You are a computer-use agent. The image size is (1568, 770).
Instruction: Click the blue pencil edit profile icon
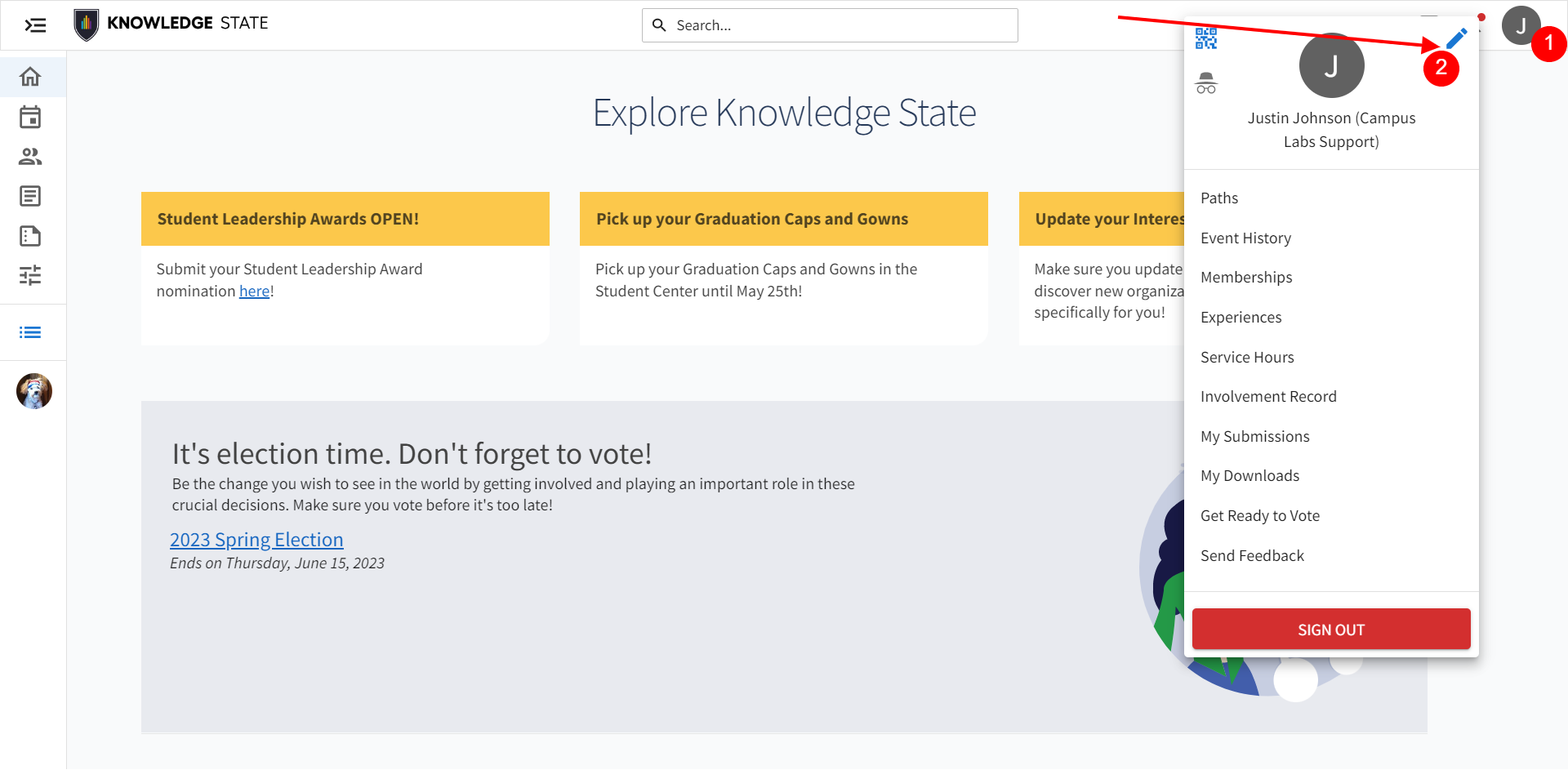[x=1457, y=38]
